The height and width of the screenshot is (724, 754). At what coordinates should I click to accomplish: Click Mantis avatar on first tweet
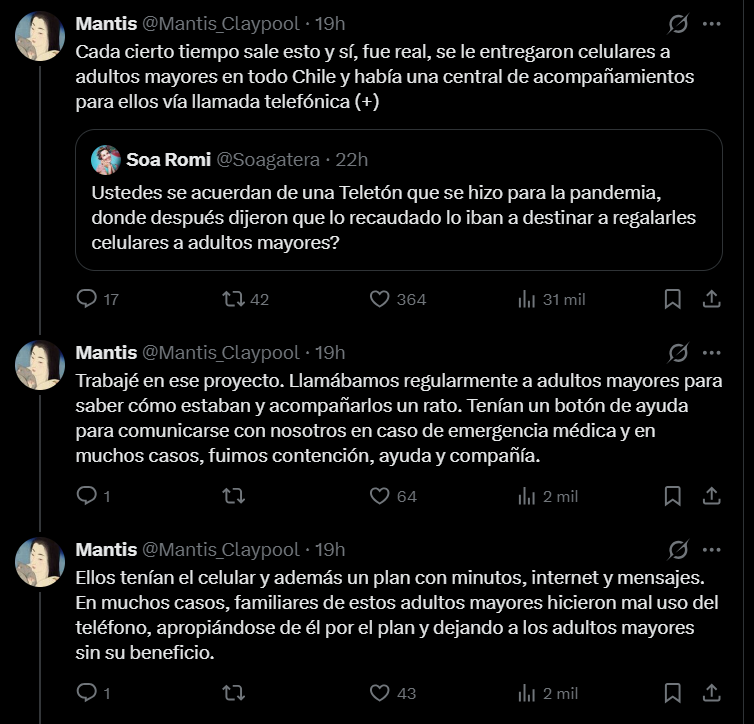click(x=40, y=36)
